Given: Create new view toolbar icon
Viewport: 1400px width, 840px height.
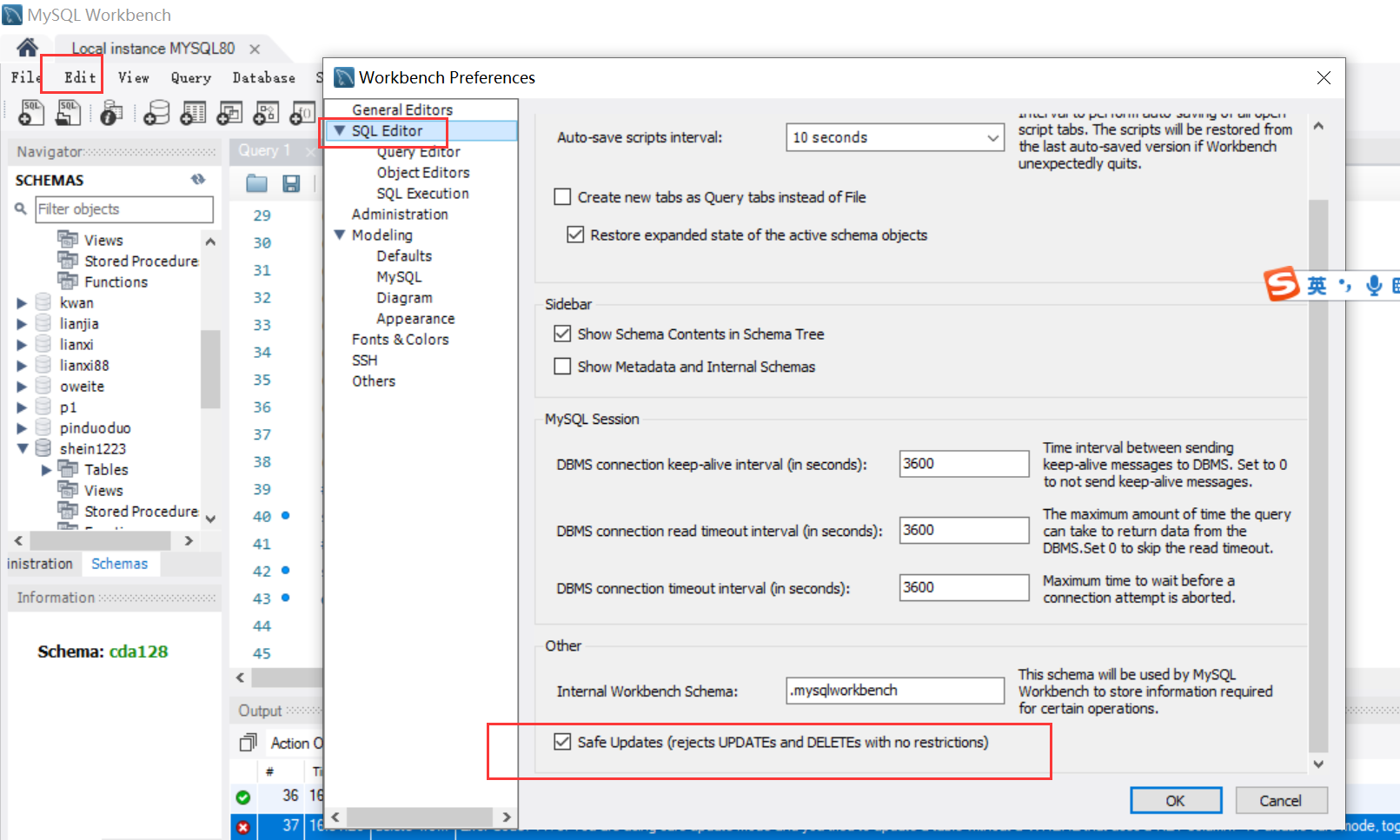Looking at the screenshot, I should (229, 113).
